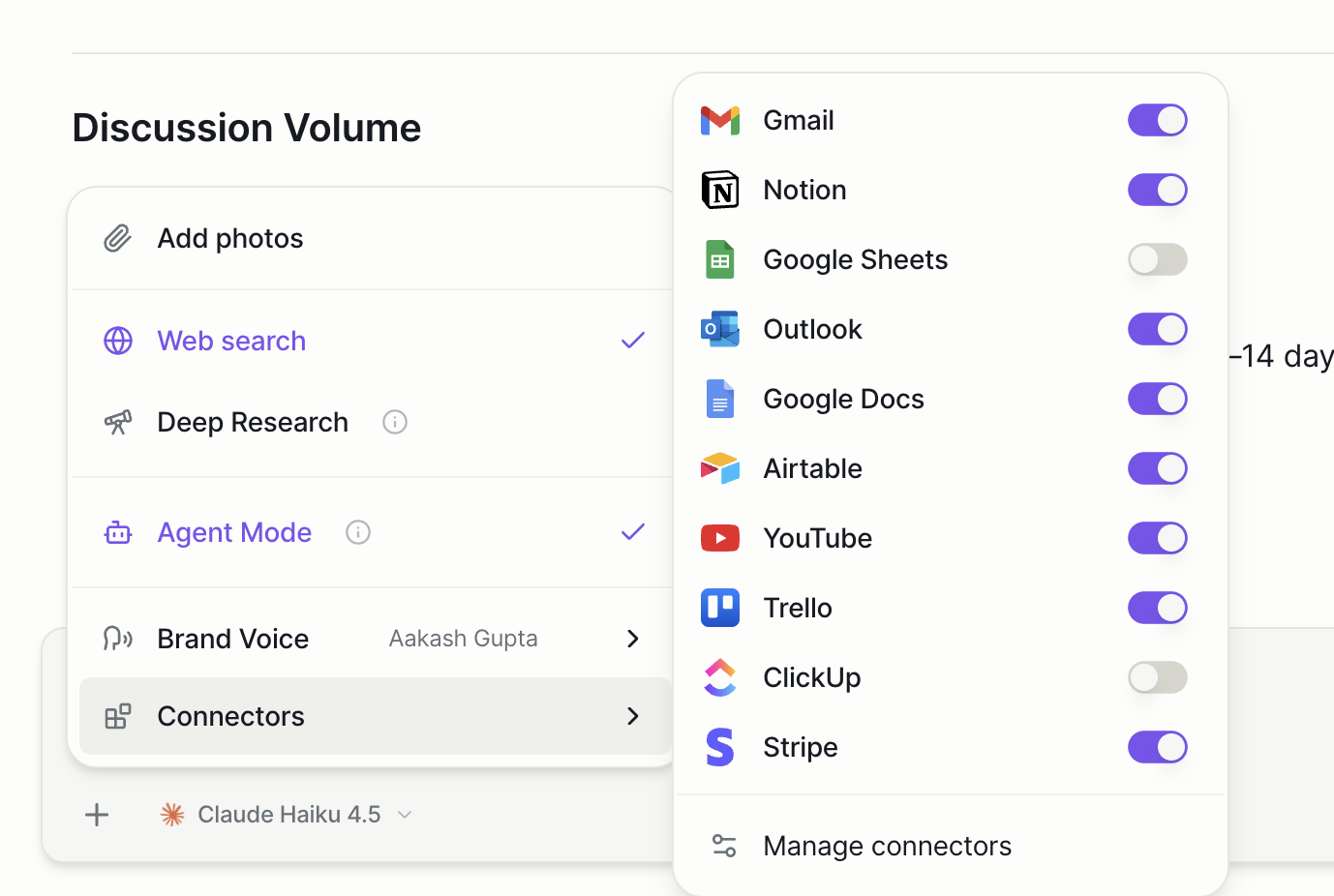
Task: Click the plus icon beside model name
Action: tap(97, 815)
